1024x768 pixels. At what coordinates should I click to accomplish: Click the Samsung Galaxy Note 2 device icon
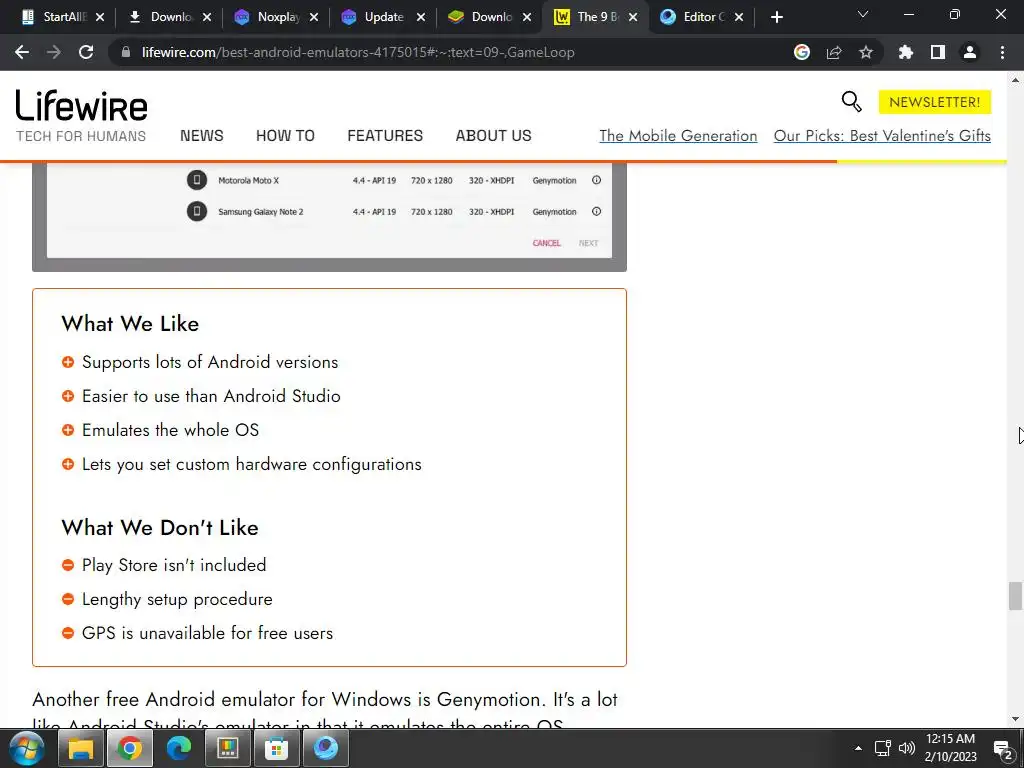point(197,211)
